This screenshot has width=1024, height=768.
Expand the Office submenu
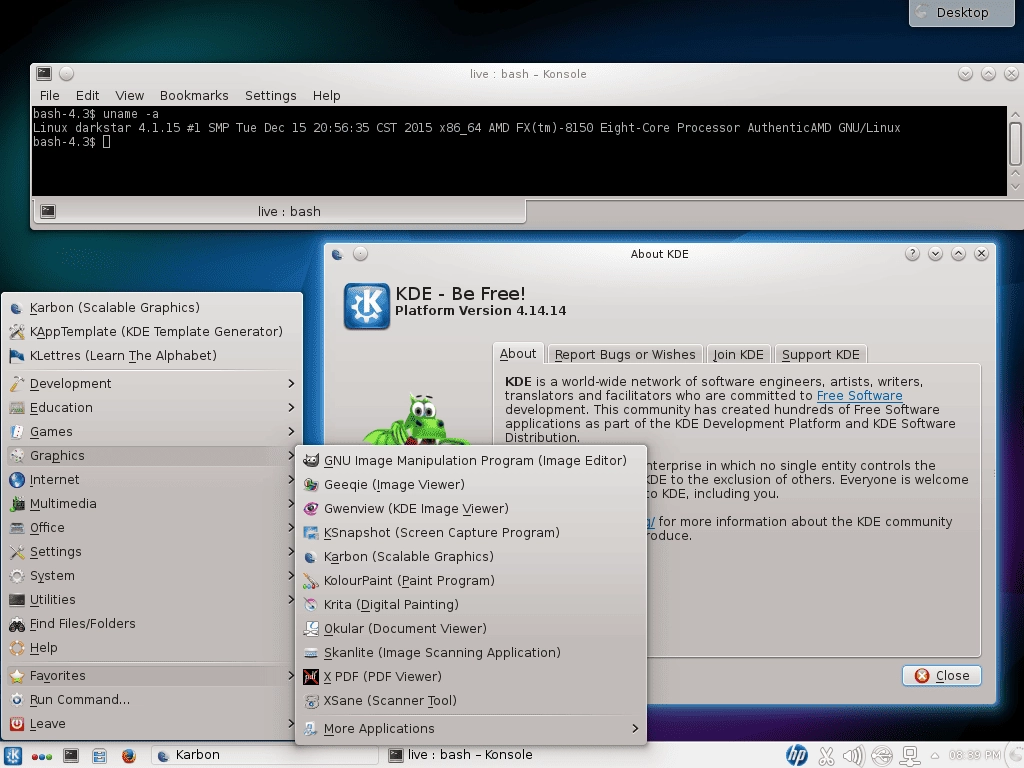point(152,528)
